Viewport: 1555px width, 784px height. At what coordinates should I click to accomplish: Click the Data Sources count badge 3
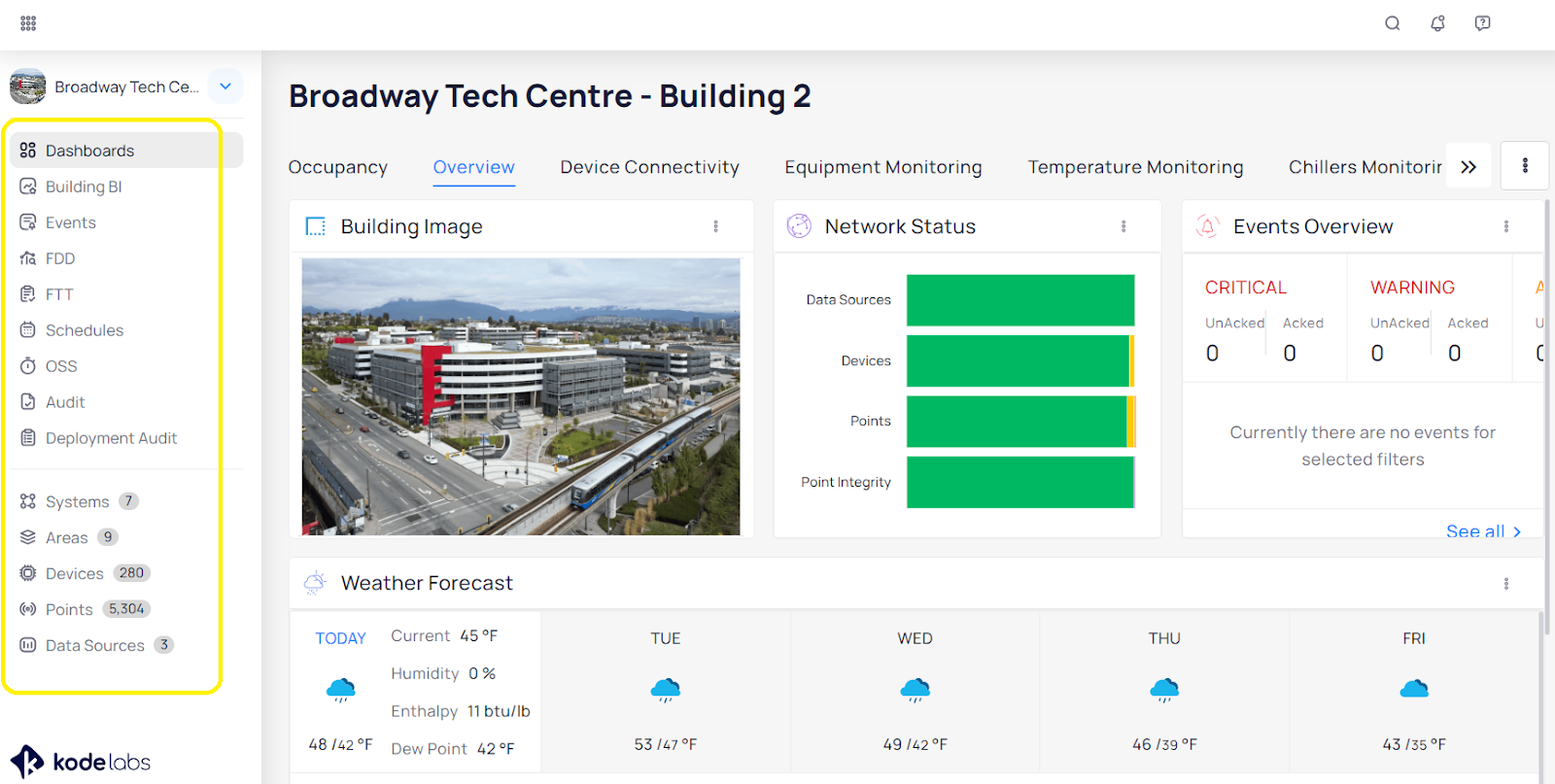tap(164, 645)
